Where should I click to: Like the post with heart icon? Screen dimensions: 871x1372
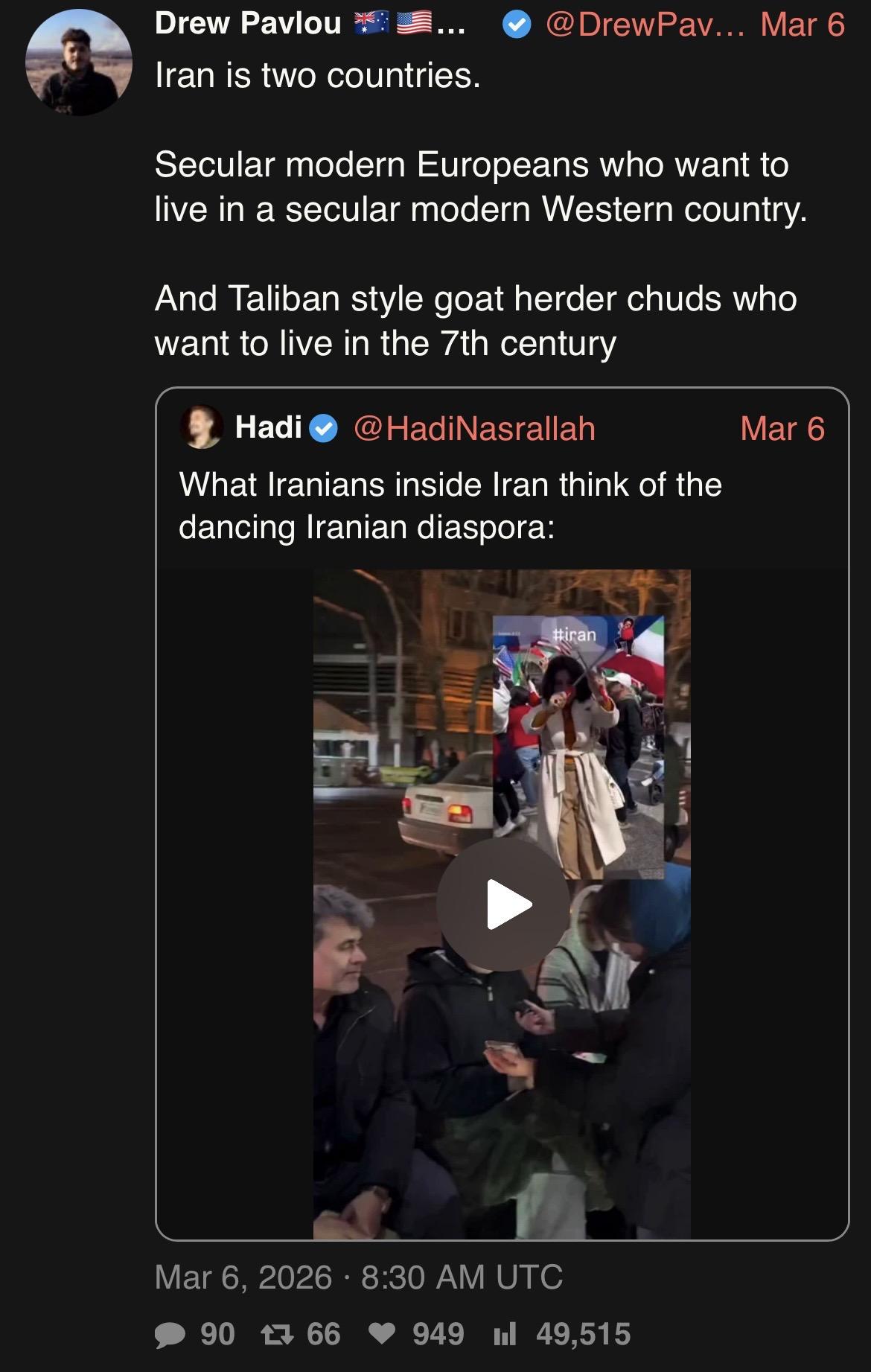tap(383, 1334)
